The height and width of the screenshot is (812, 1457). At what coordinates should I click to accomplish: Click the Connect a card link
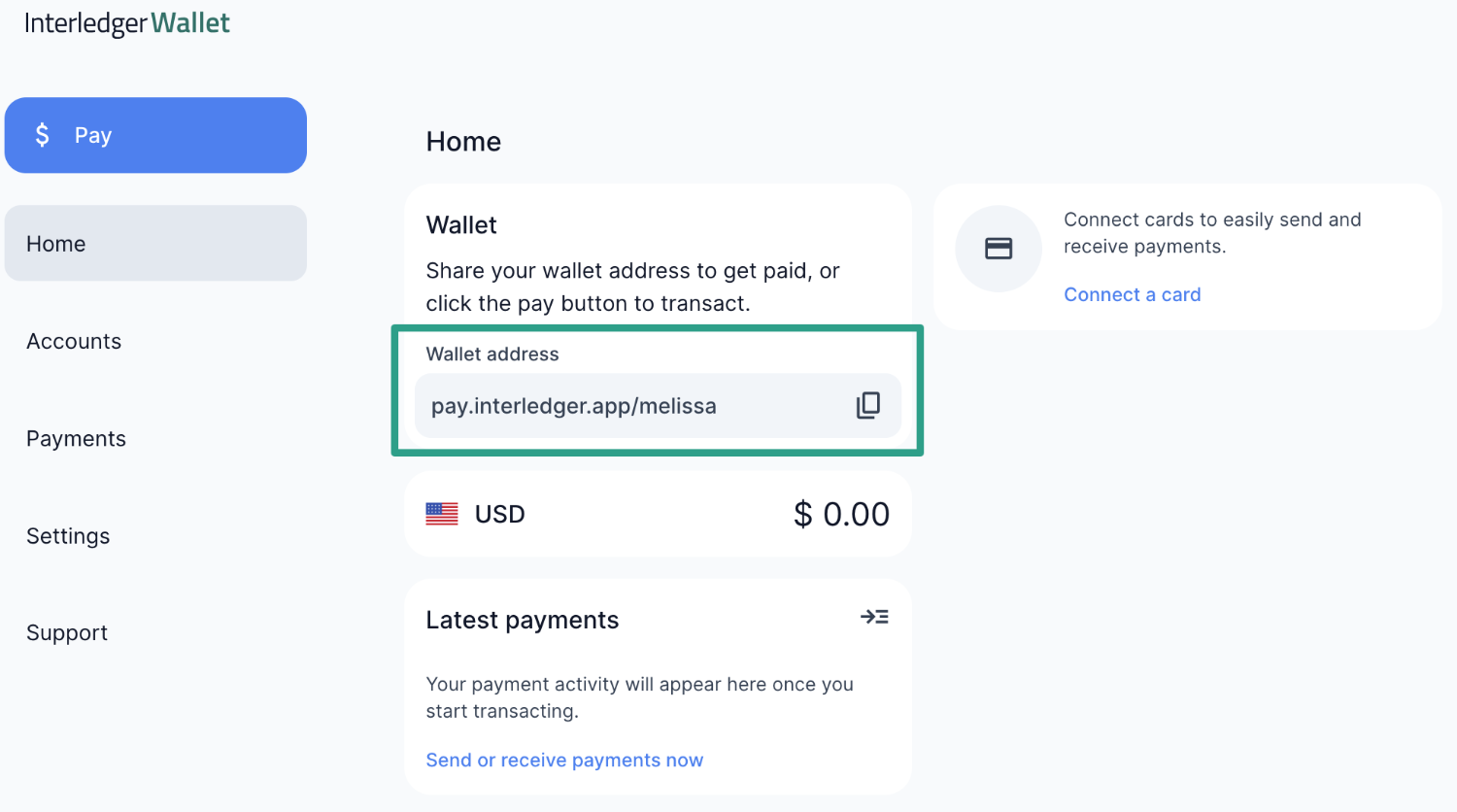[x=1133, y=294]
